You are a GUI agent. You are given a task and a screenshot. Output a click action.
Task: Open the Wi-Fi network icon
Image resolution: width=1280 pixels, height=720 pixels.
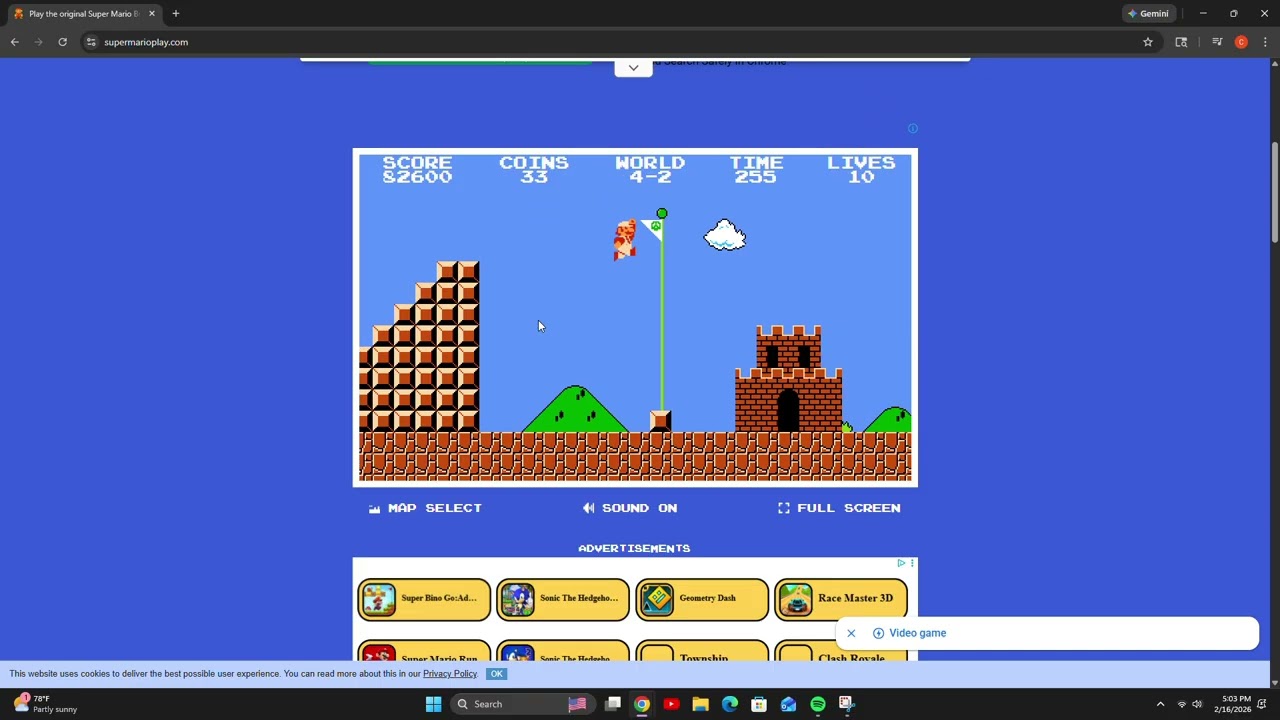[1181, 704]
